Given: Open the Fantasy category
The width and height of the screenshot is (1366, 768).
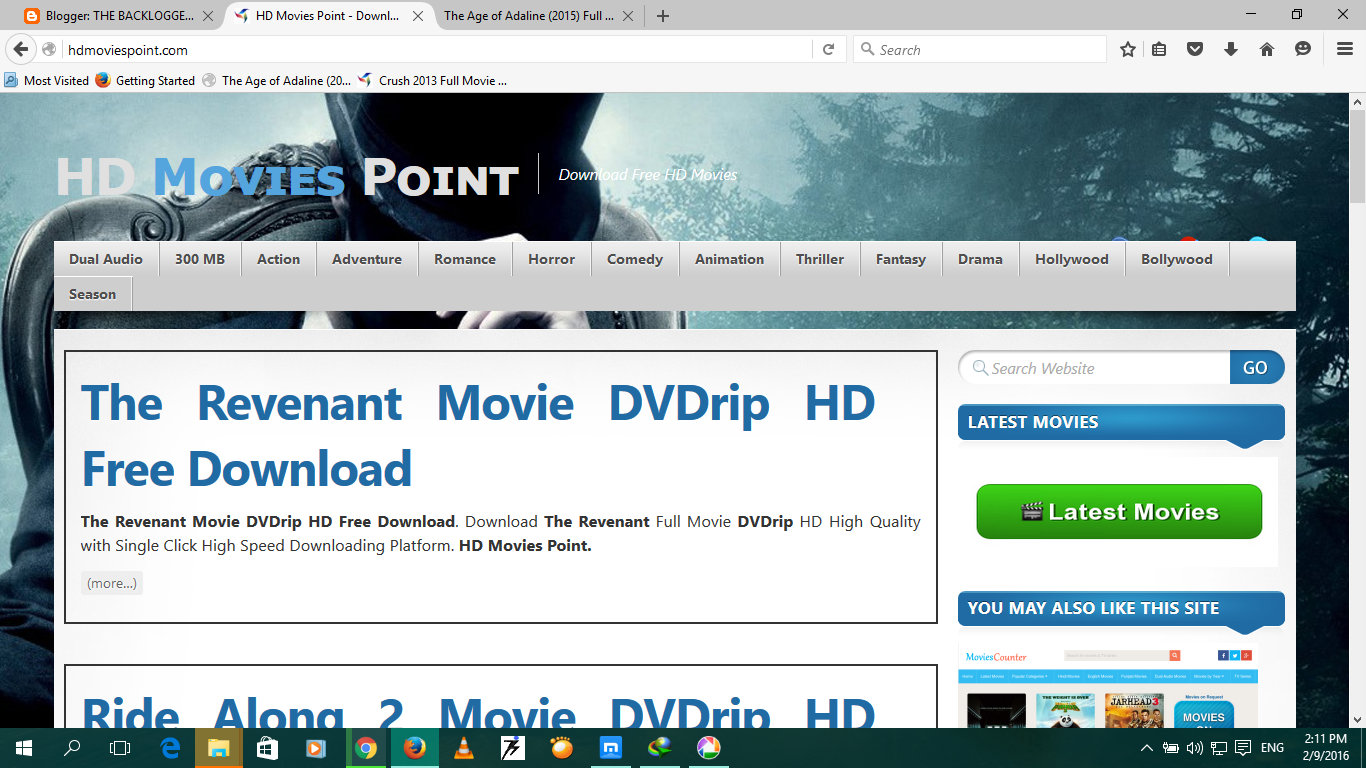Looking at the screenshot, I should [901, 259].
